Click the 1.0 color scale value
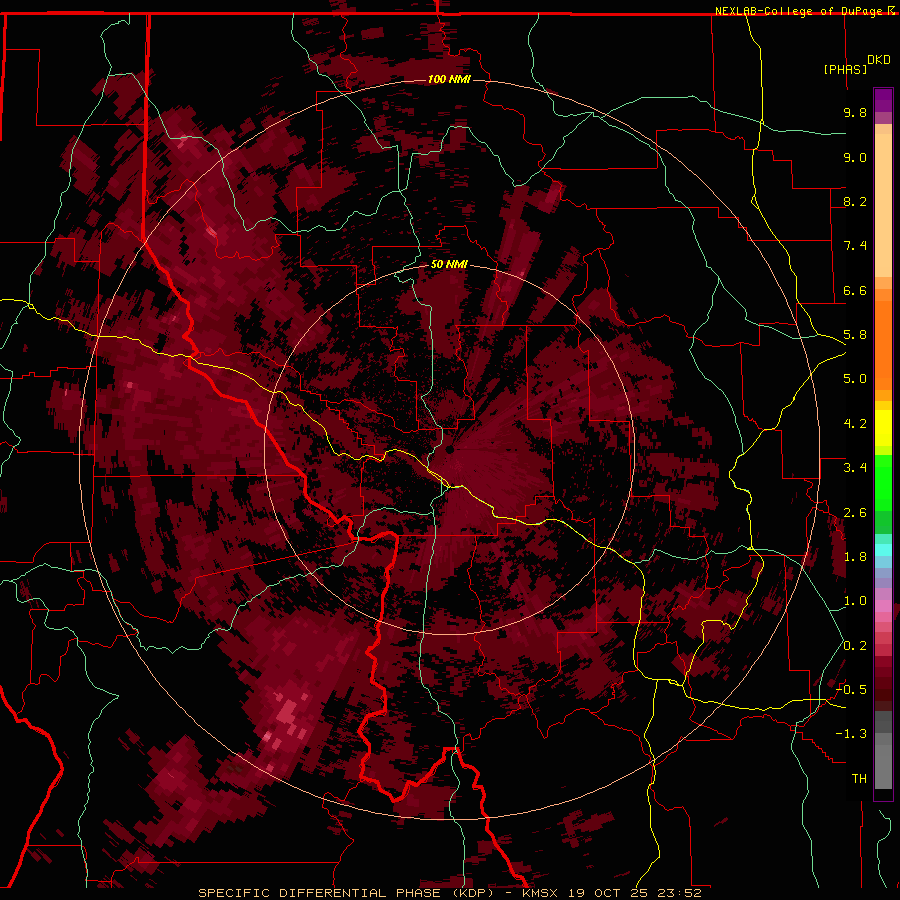Image resolution: width=900 pixels, height=900 pixels. (x=855, y=601)
